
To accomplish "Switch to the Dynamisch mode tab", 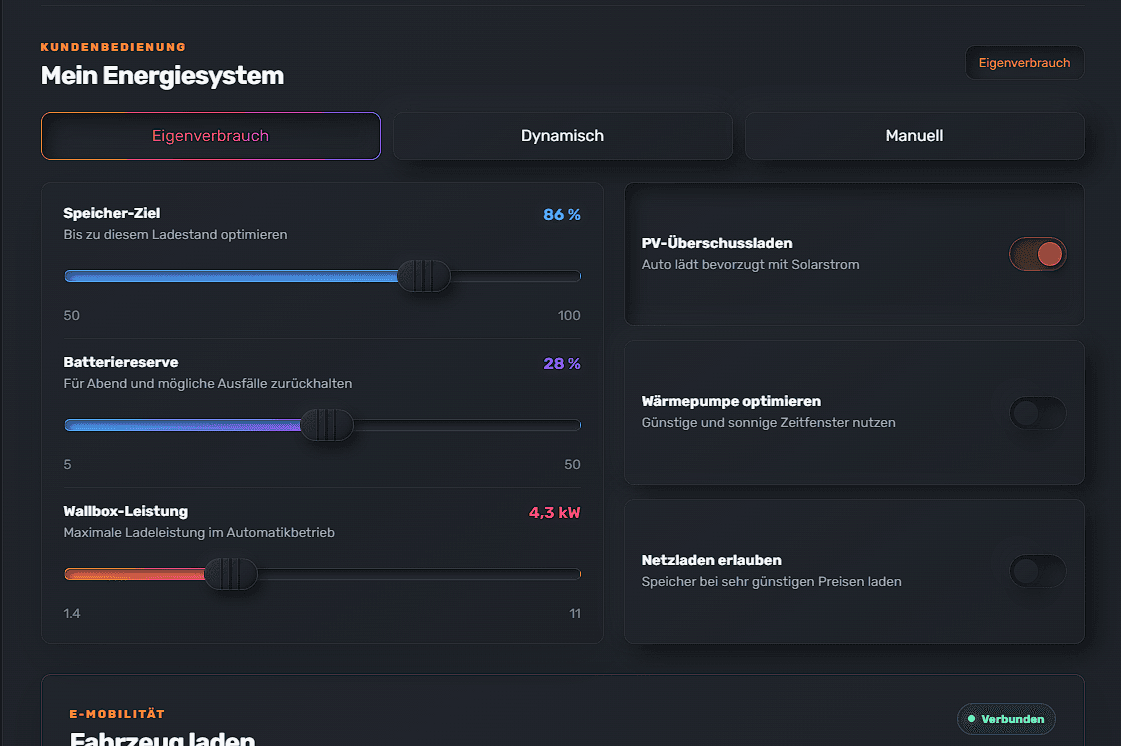I will (563, 136).
